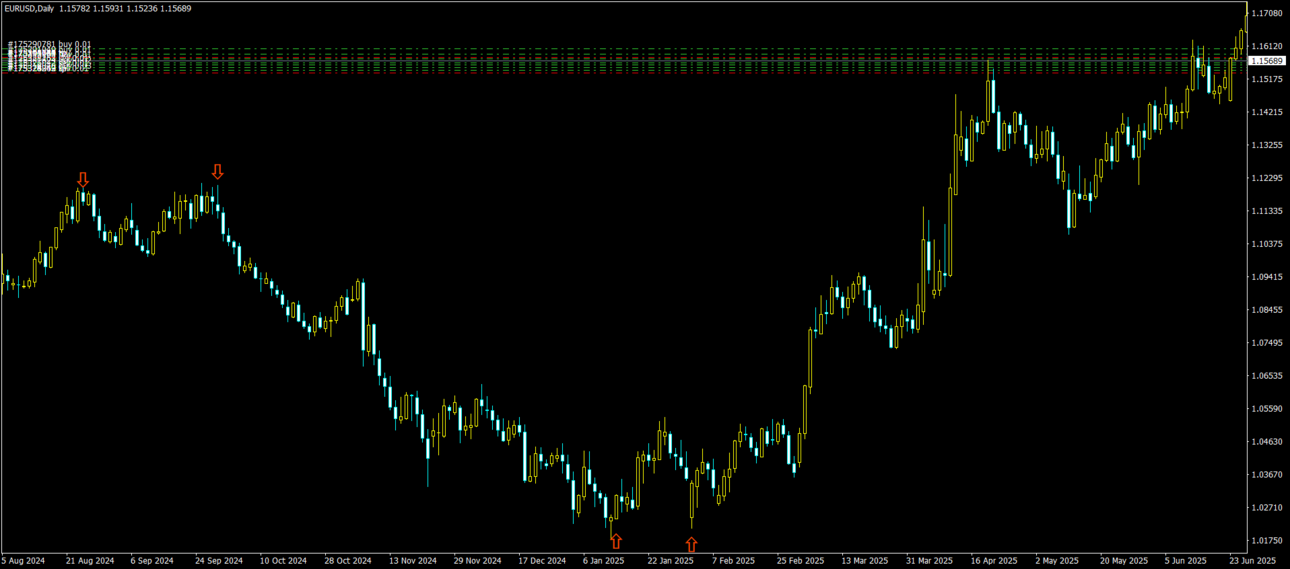
Task: Click the 21 Aug 2024 date label
Action: [90, 561]
